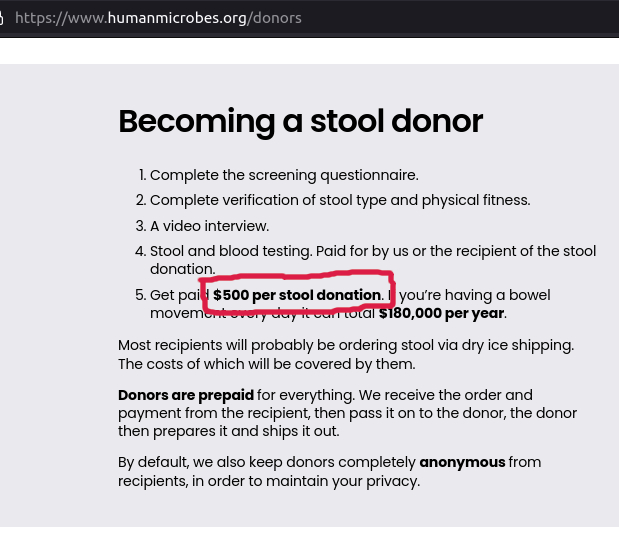The height and width of the screenshot is (547, 619).
Task: Click the "Becoming a stool donor" heading
Action: click(300, 121)
